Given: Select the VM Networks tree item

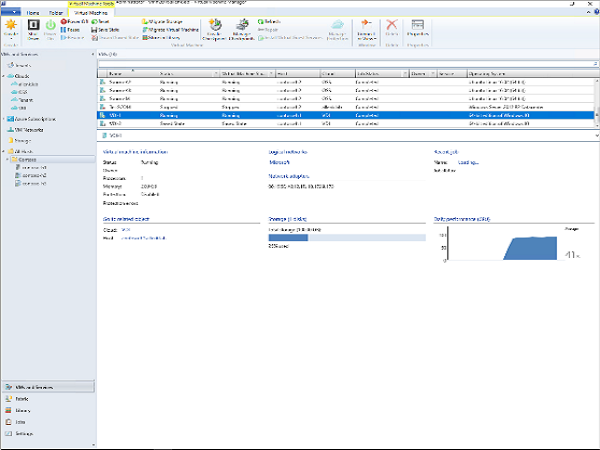Looking at the screenshot, I should tap(29, 130).
